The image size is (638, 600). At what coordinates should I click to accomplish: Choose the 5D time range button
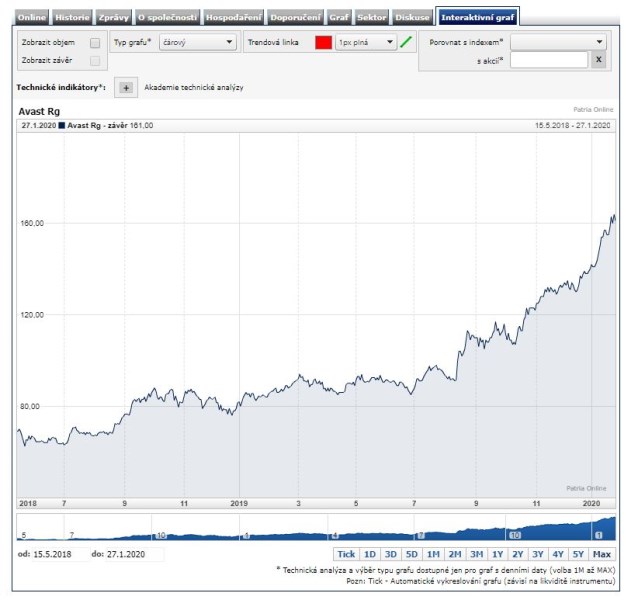pos(412,553)
